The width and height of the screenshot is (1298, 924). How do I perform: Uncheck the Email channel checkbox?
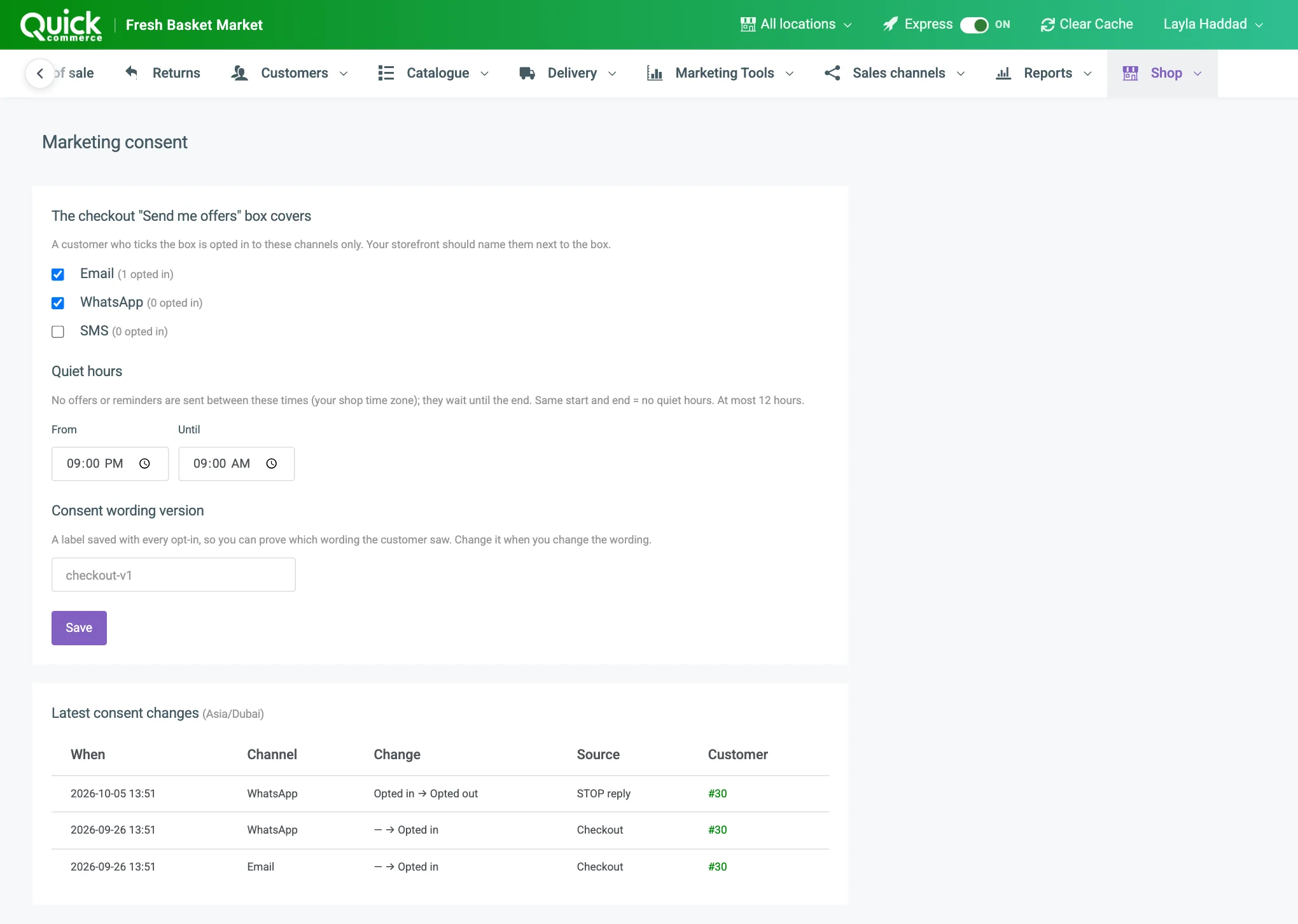tap(58, 274)
